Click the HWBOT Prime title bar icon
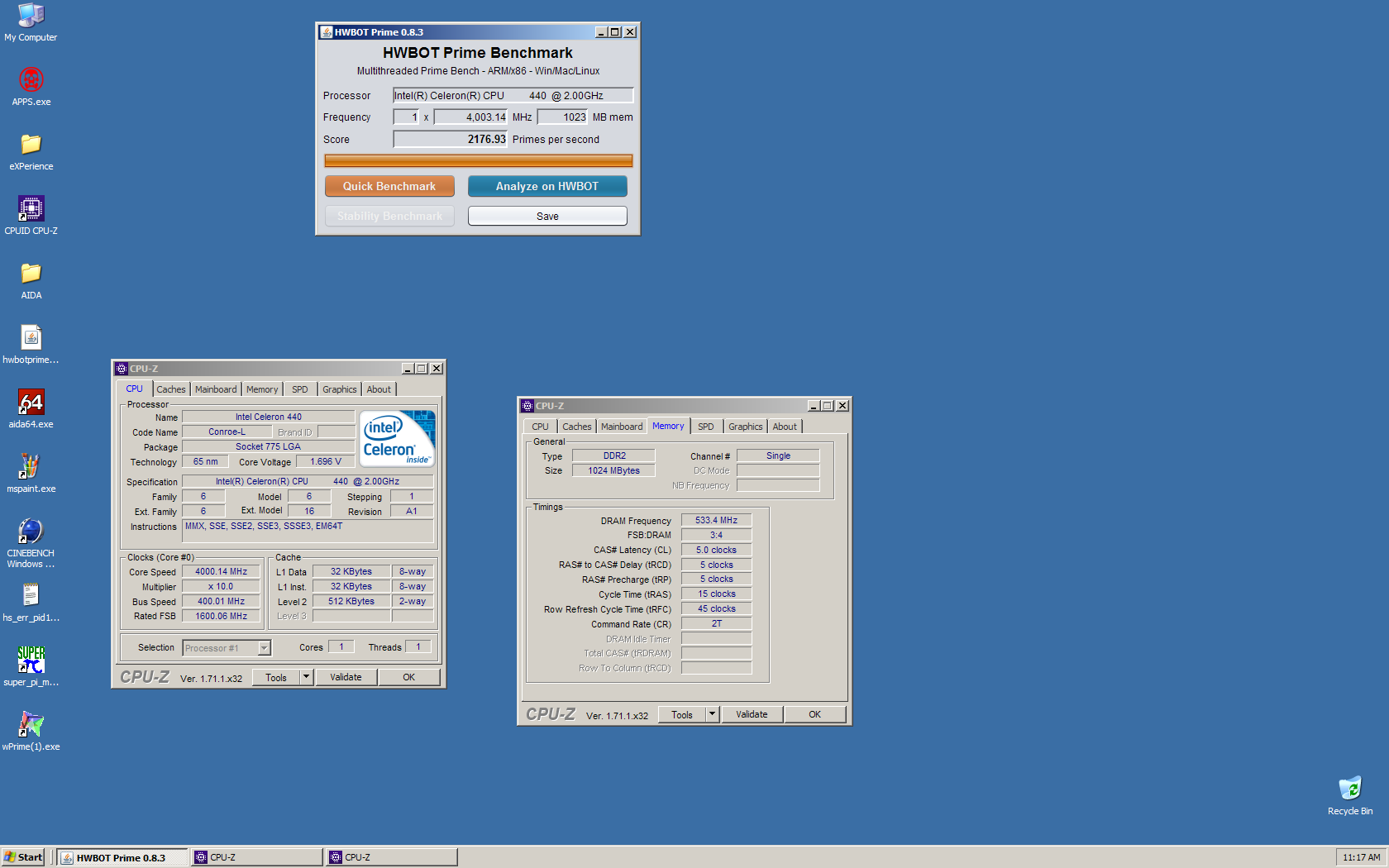The width and height of the screenshot is (1389, 868). [x=327, y=32]
